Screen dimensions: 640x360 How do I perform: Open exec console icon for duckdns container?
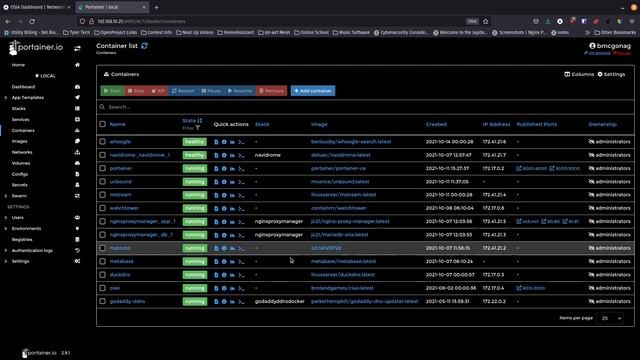241,275
